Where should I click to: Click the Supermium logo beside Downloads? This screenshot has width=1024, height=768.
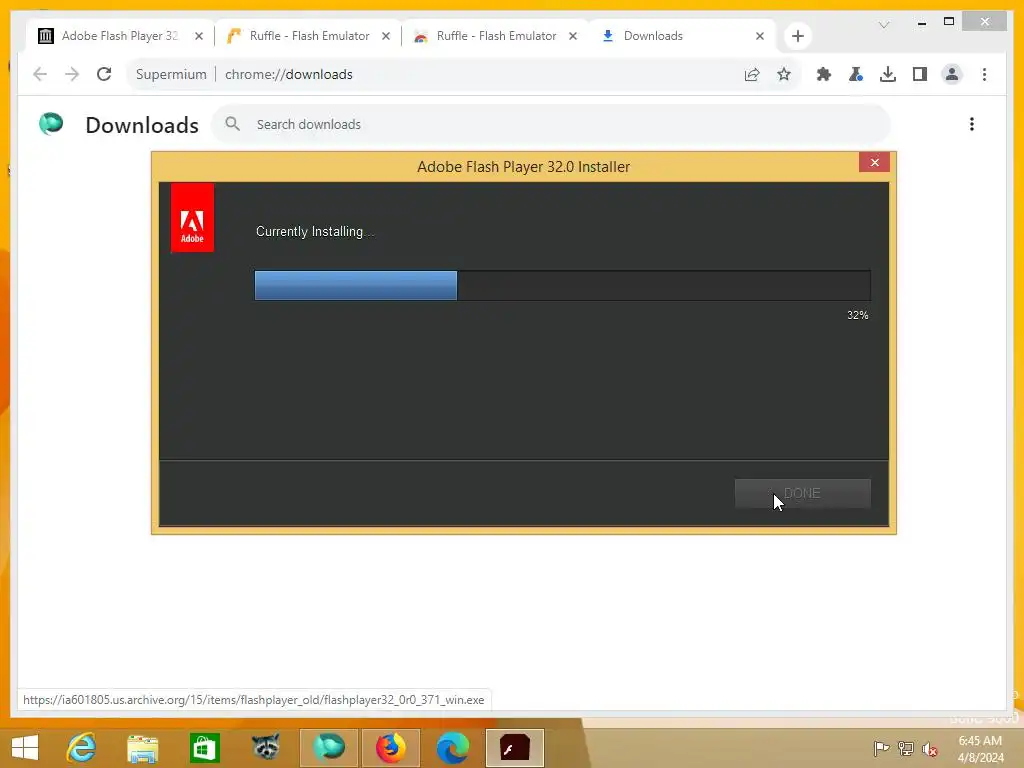pyautogui.click(x=51, y=123)
